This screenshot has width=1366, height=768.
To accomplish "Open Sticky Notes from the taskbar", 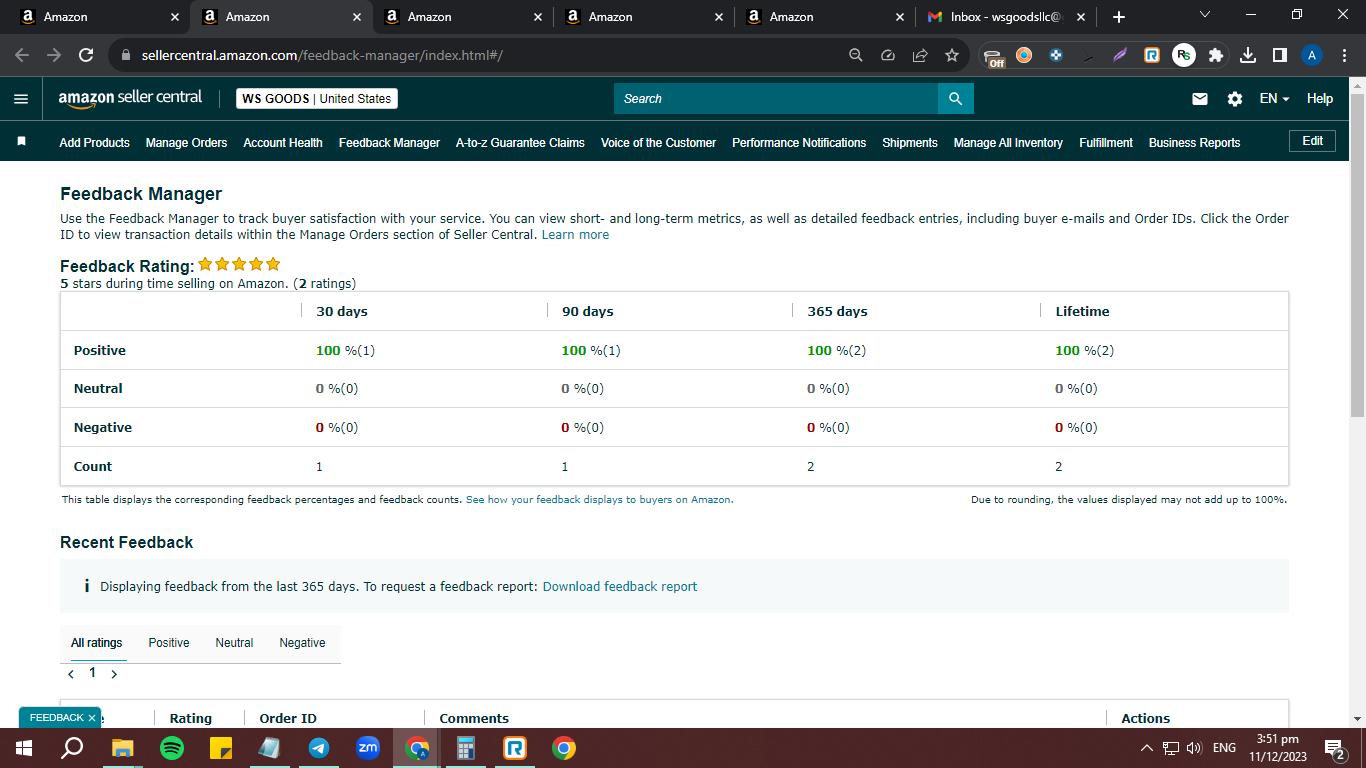I will point(221,748).
